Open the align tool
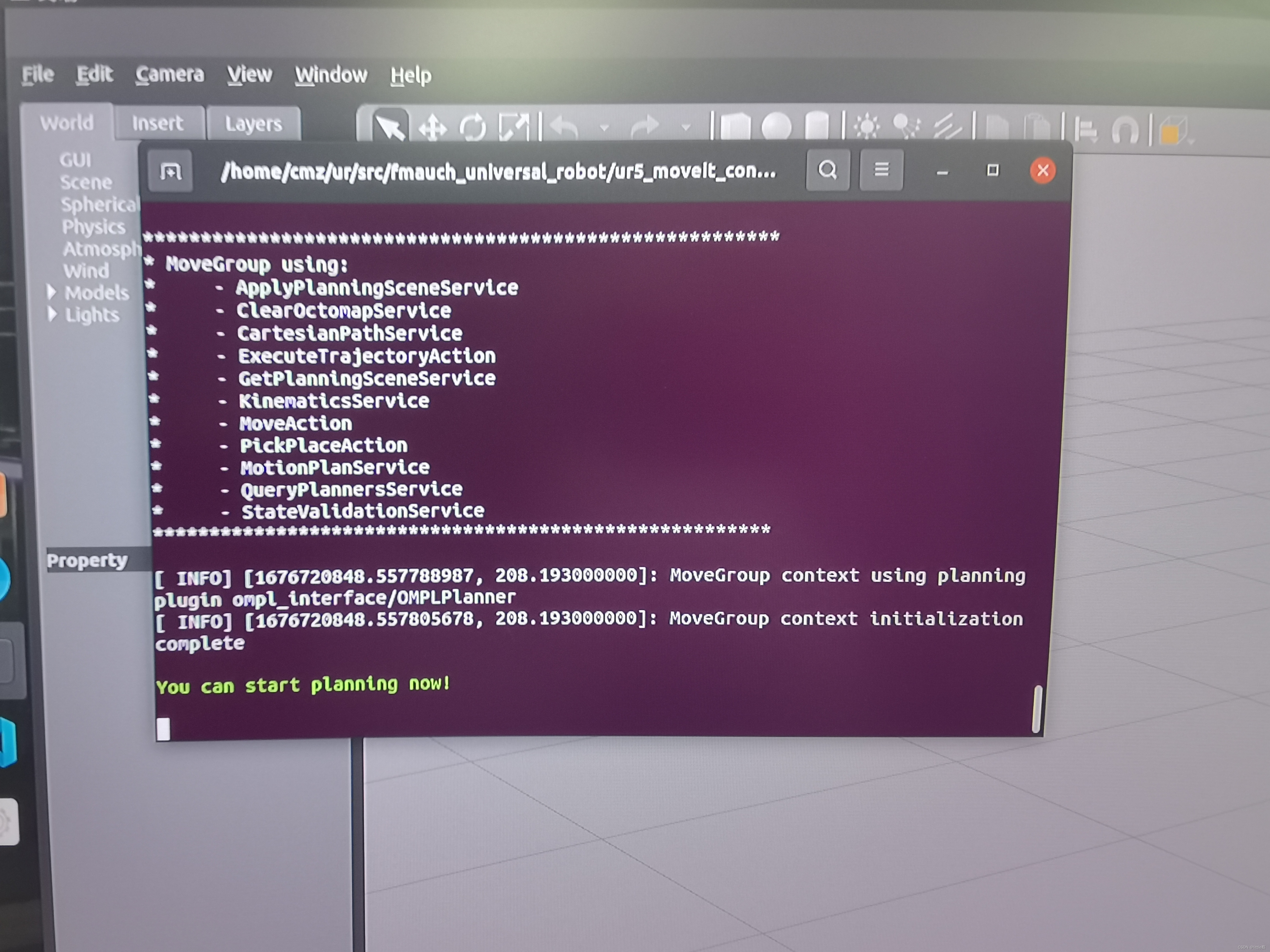Viewport: 1270px width, 952px height. (x=1086, y=130)
